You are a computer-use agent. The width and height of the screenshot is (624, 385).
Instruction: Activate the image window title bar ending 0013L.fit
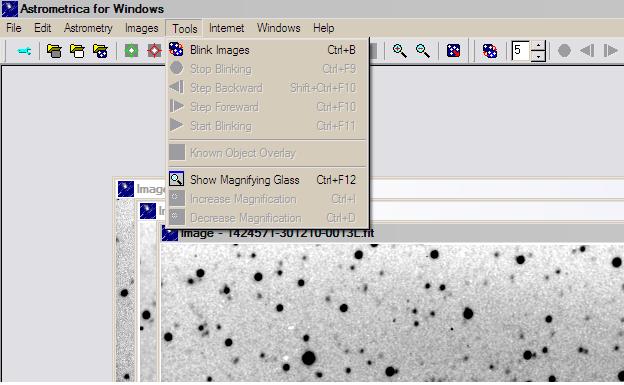(392, 233)
